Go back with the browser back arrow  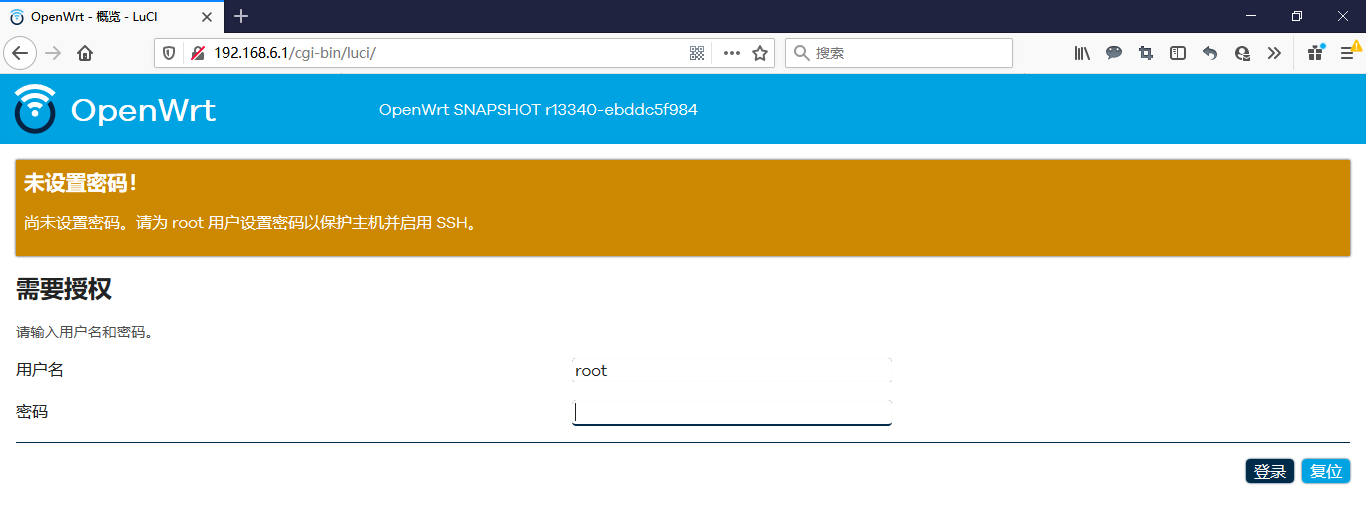coord(21,53)
